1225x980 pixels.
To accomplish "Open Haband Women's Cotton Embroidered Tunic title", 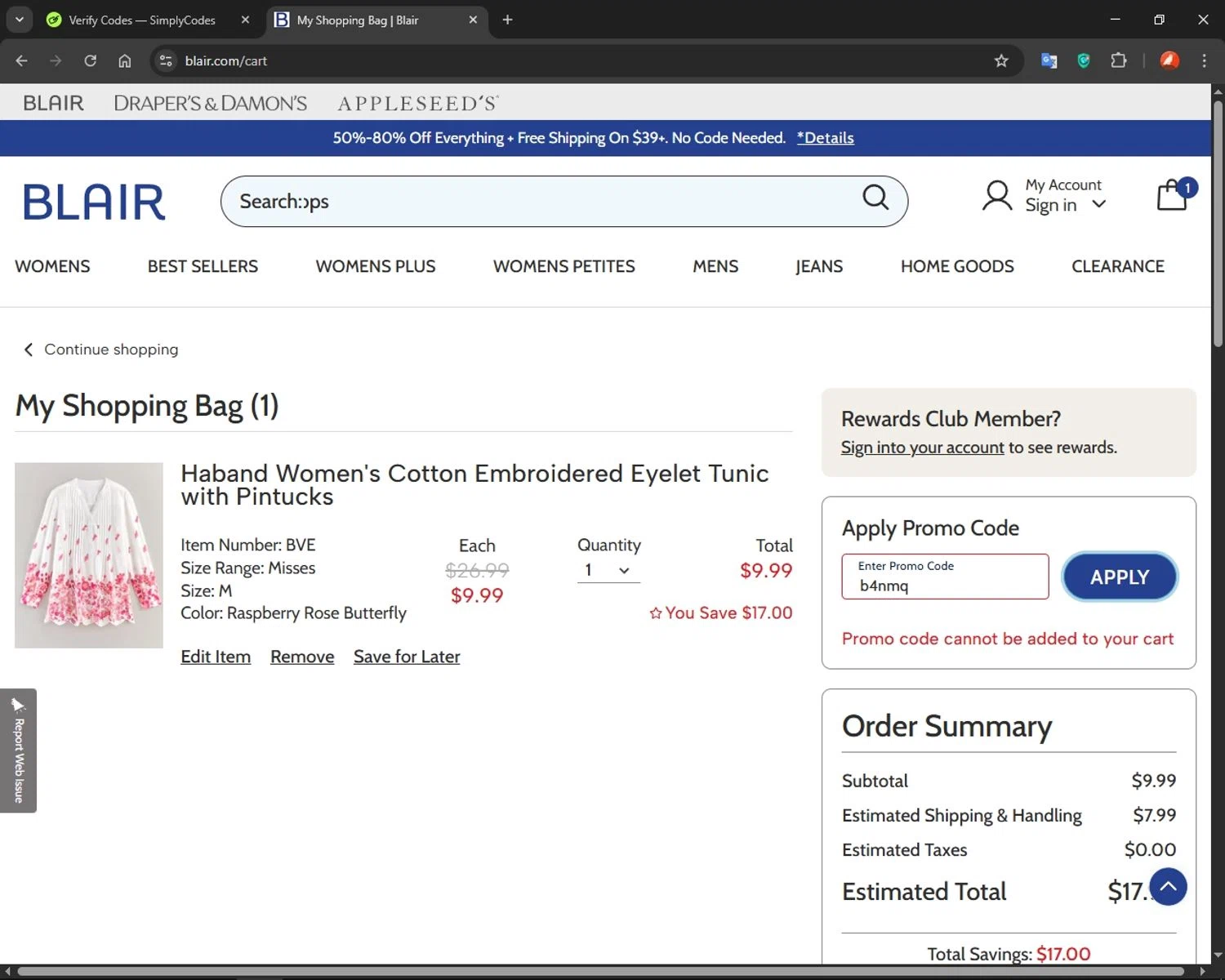I will [474, 484].
